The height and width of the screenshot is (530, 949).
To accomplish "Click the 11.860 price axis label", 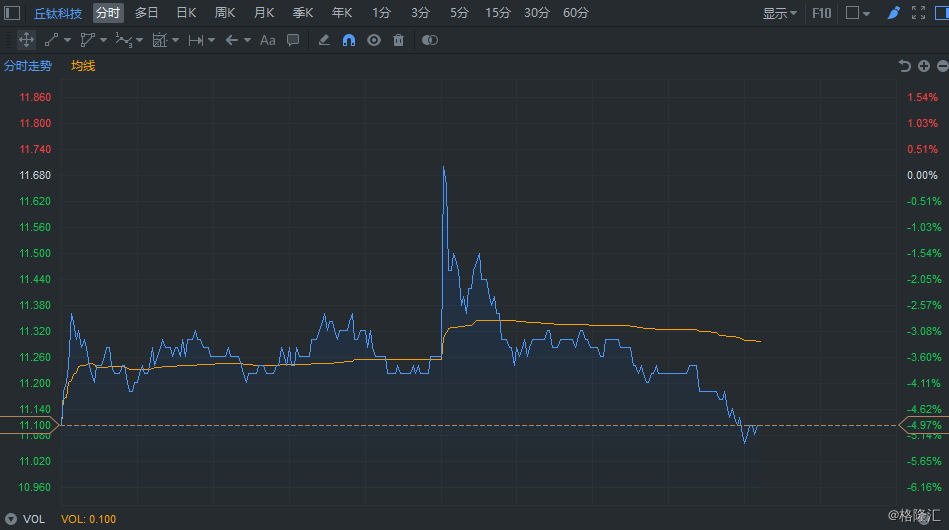I will (35, 97).
